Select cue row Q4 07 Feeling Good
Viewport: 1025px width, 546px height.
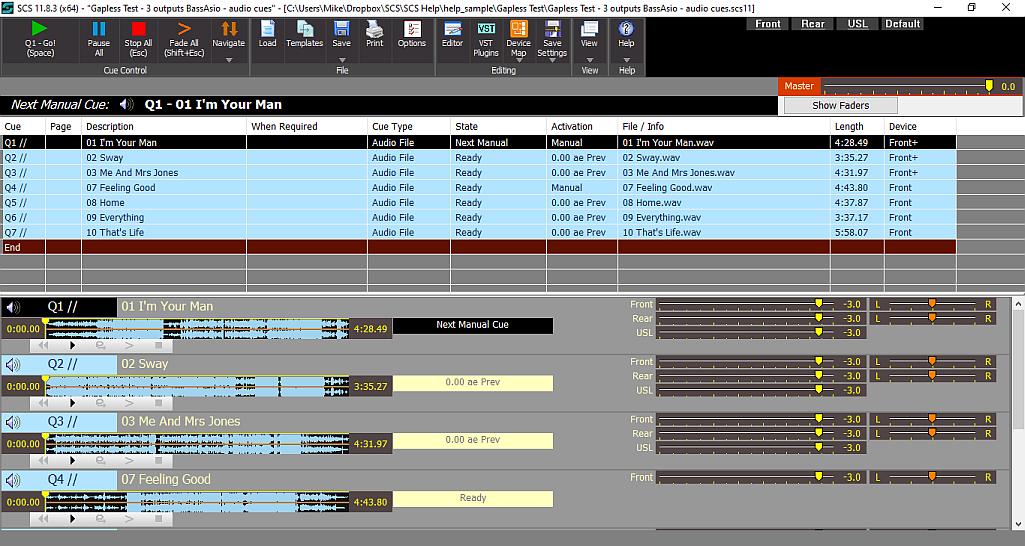pyautogui.click(x=479, y=188)
